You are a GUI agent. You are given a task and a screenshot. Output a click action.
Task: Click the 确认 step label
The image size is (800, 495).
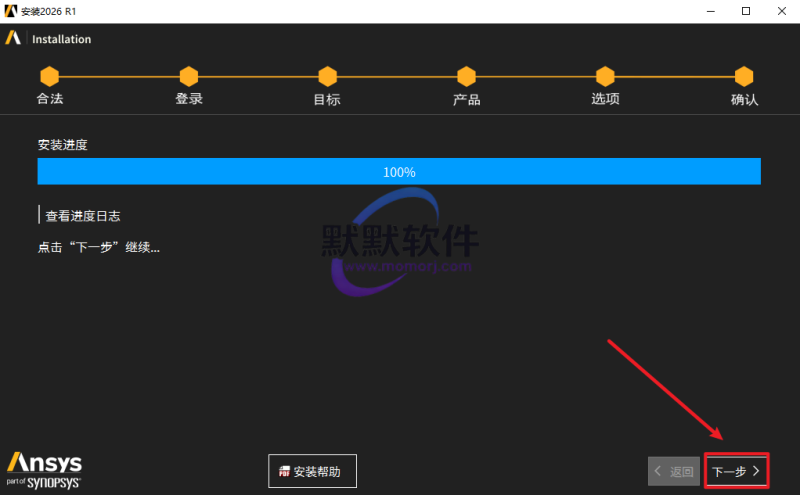(744, 99)
